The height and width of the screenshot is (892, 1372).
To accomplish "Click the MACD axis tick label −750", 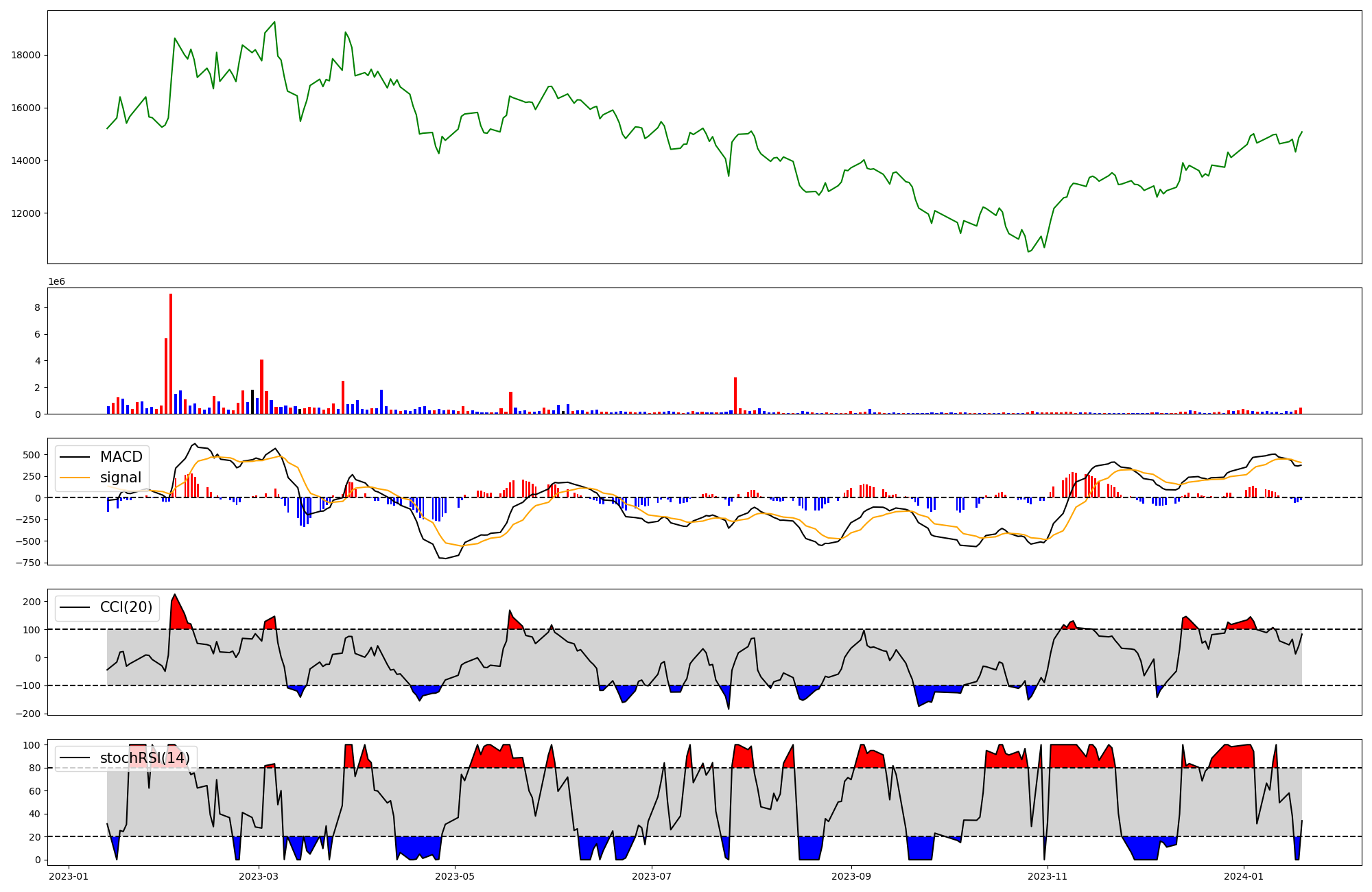I will click(x=28, y=563).
